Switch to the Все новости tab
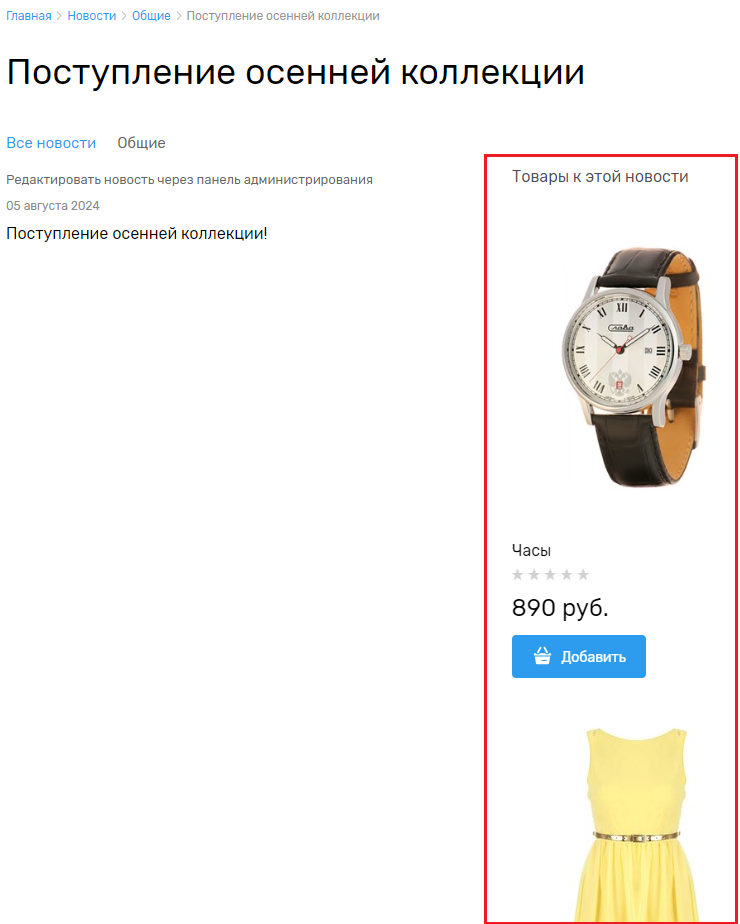 (51, 143)
